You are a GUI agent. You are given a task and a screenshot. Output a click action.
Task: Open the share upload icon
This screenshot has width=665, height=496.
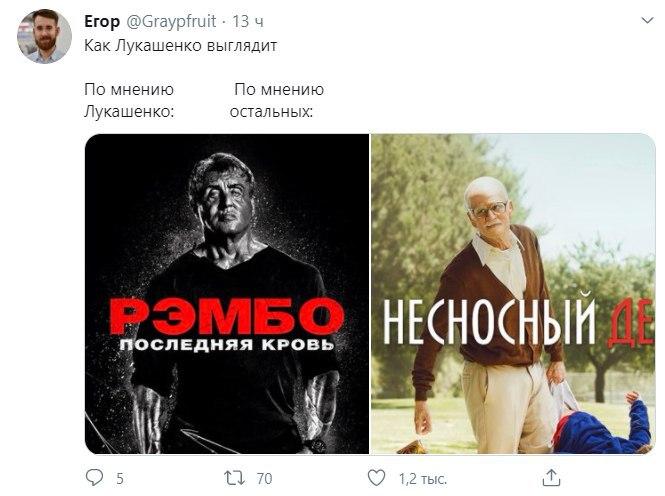tap(551, 478)
